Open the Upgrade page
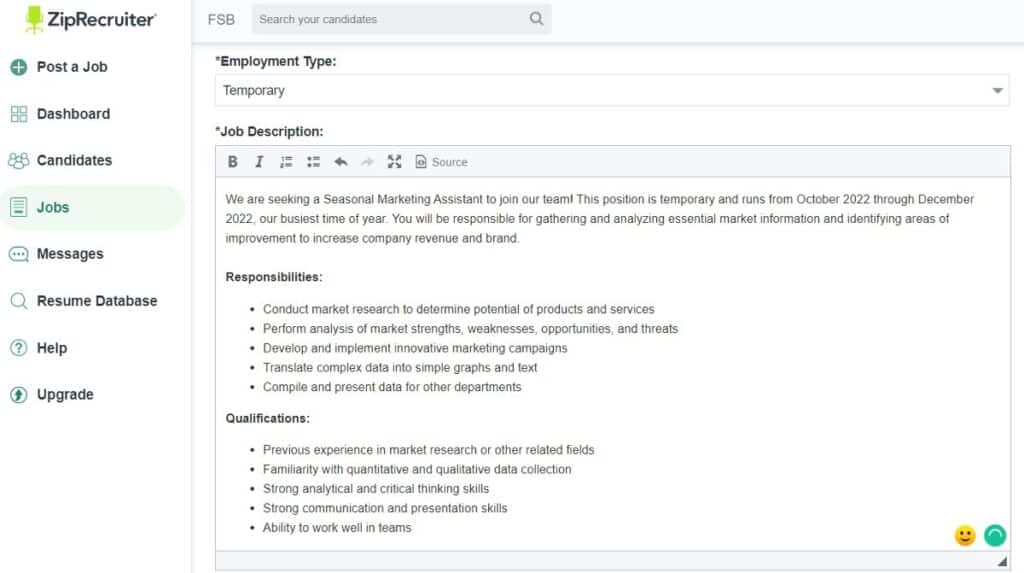1024x573 pixels. tap(65, 395)
